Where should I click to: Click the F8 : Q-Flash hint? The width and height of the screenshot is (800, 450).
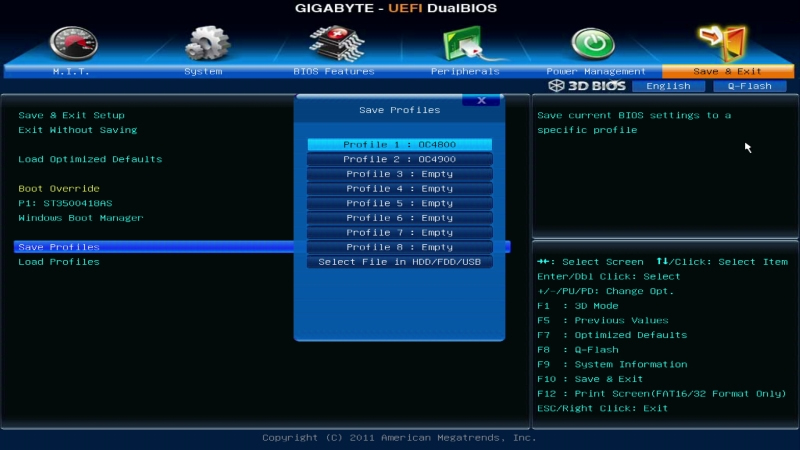coord(578,350)
